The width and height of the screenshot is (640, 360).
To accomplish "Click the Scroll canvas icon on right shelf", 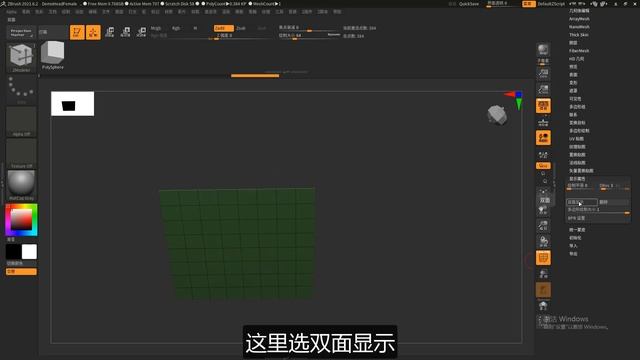I will tap(543, 73).
